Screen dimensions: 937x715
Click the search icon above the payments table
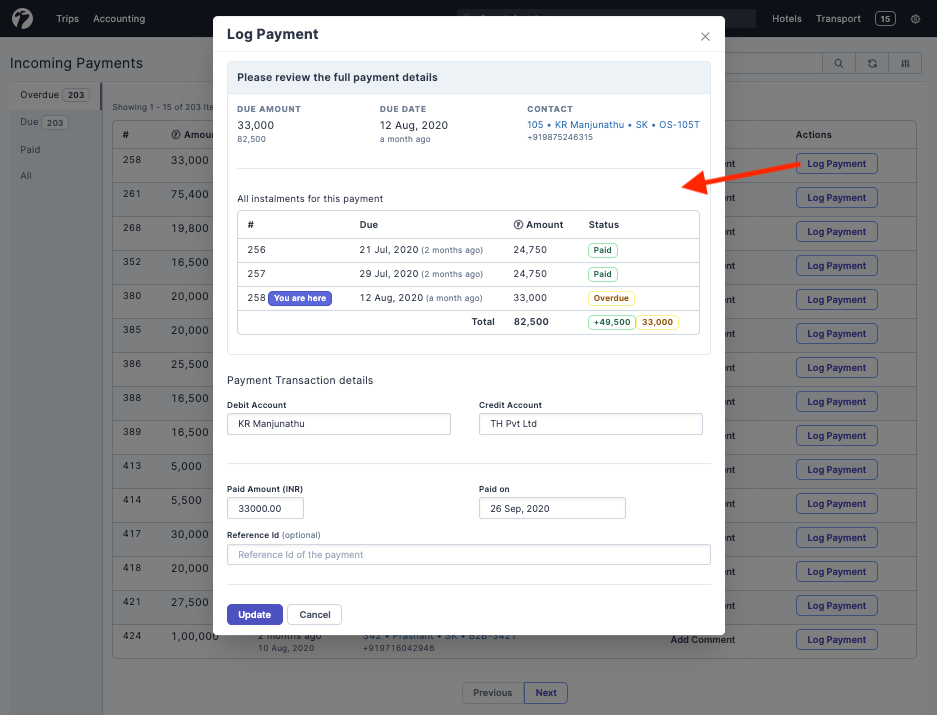(838, 62)
